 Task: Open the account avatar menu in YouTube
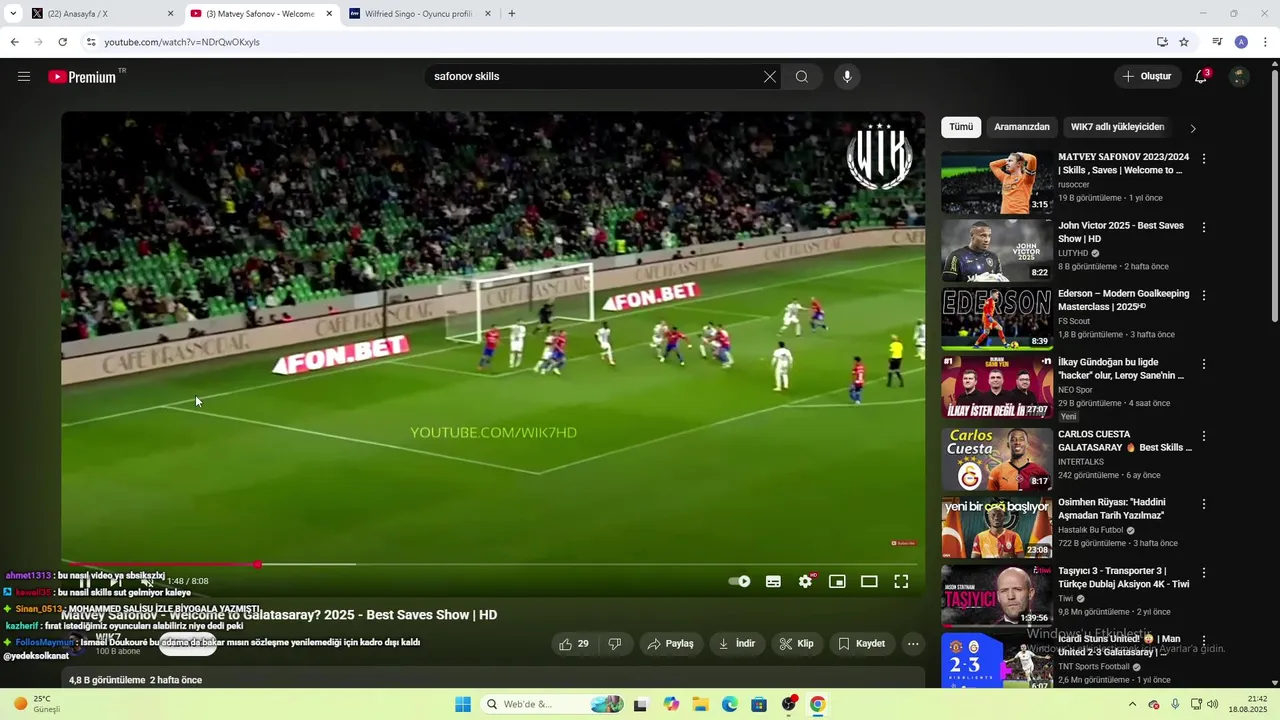(x=1240, y=76)
